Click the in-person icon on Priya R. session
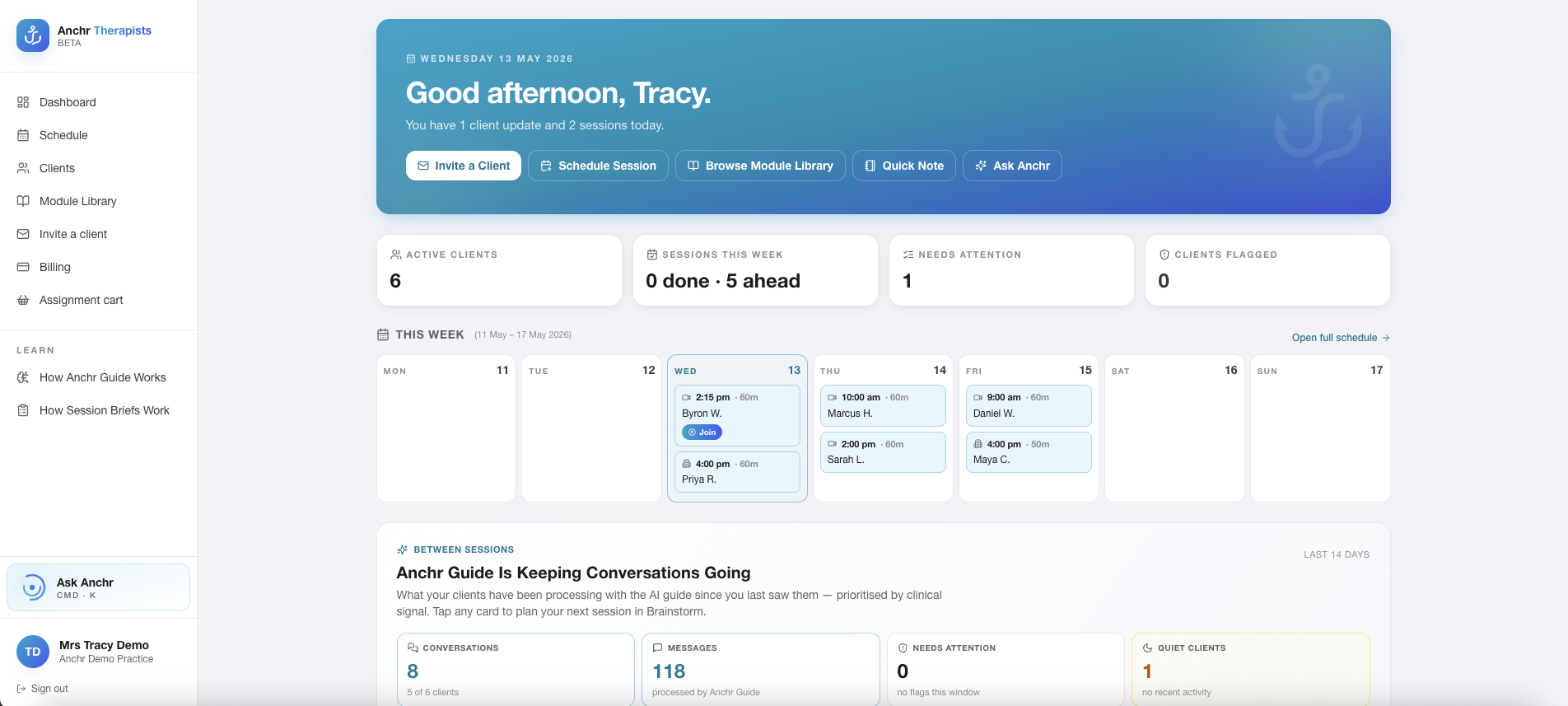 (x=687, y=464)
